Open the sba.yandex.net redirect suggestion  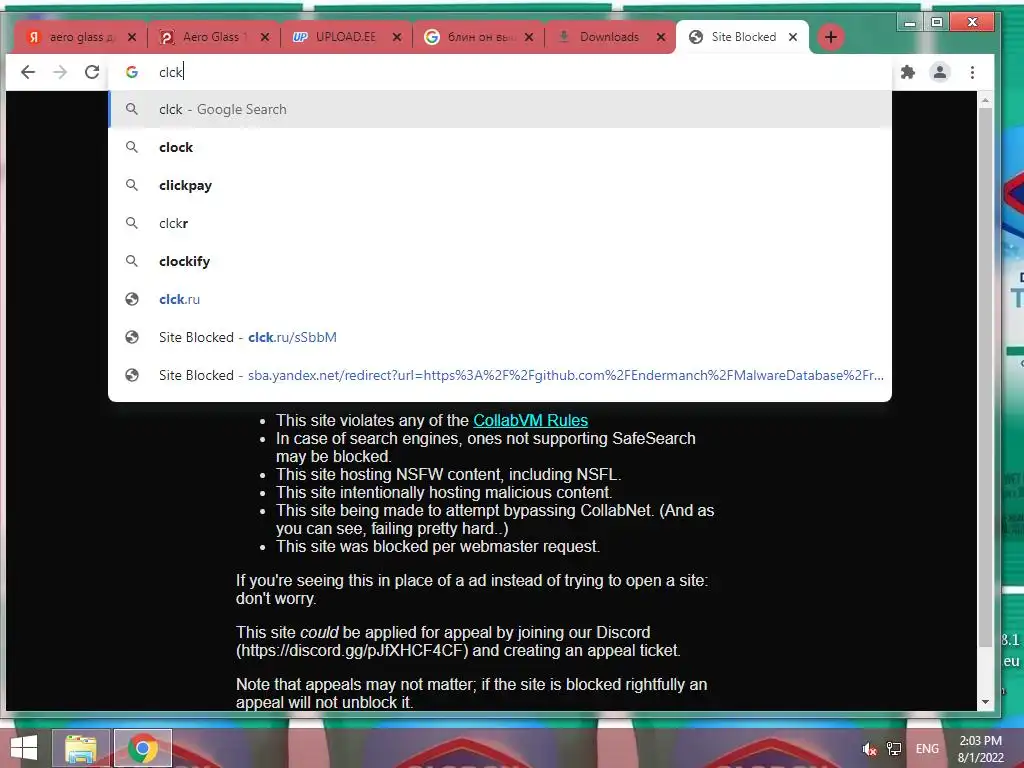(x=500, y=375)
